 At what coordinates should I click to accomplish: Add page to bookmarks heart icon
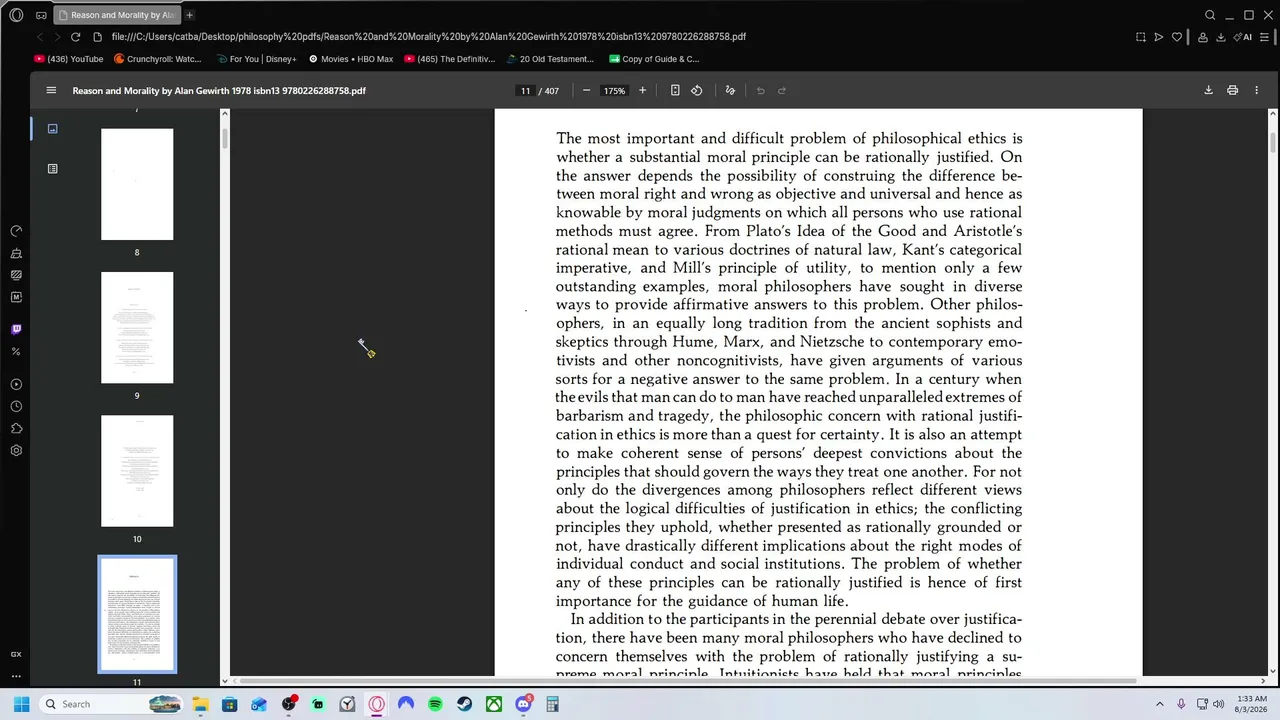[x=1177, y=37]
